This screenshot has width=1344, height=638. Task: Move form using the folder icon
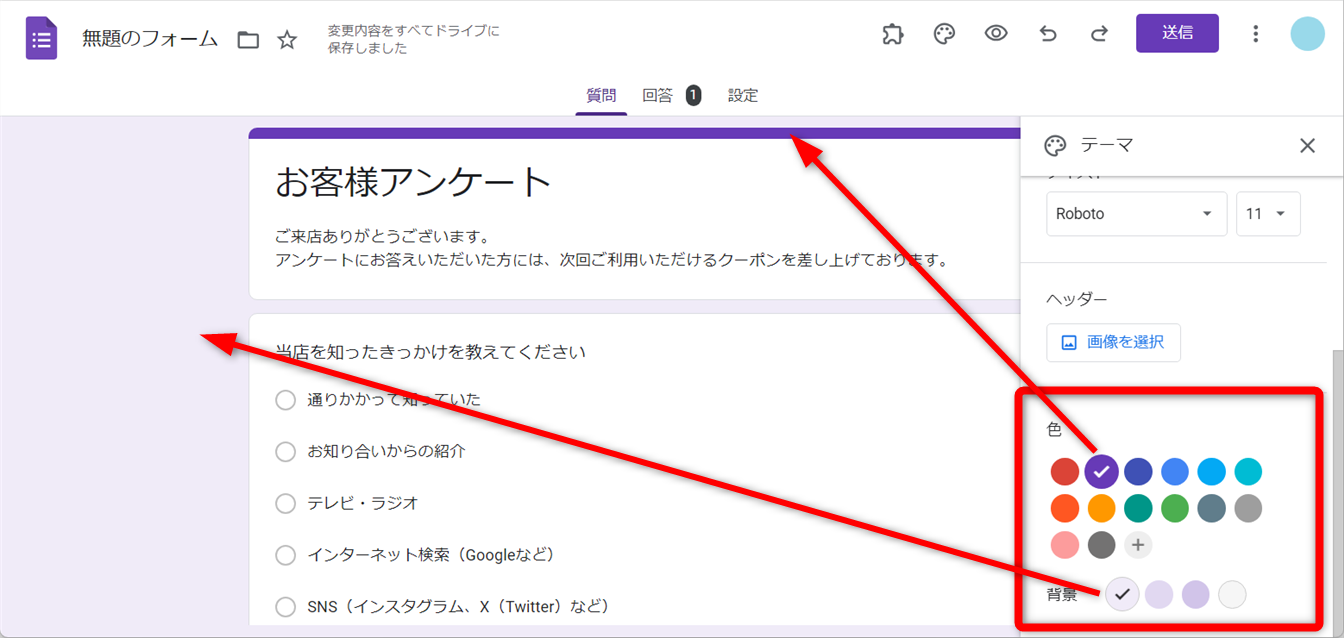[248, 40]
